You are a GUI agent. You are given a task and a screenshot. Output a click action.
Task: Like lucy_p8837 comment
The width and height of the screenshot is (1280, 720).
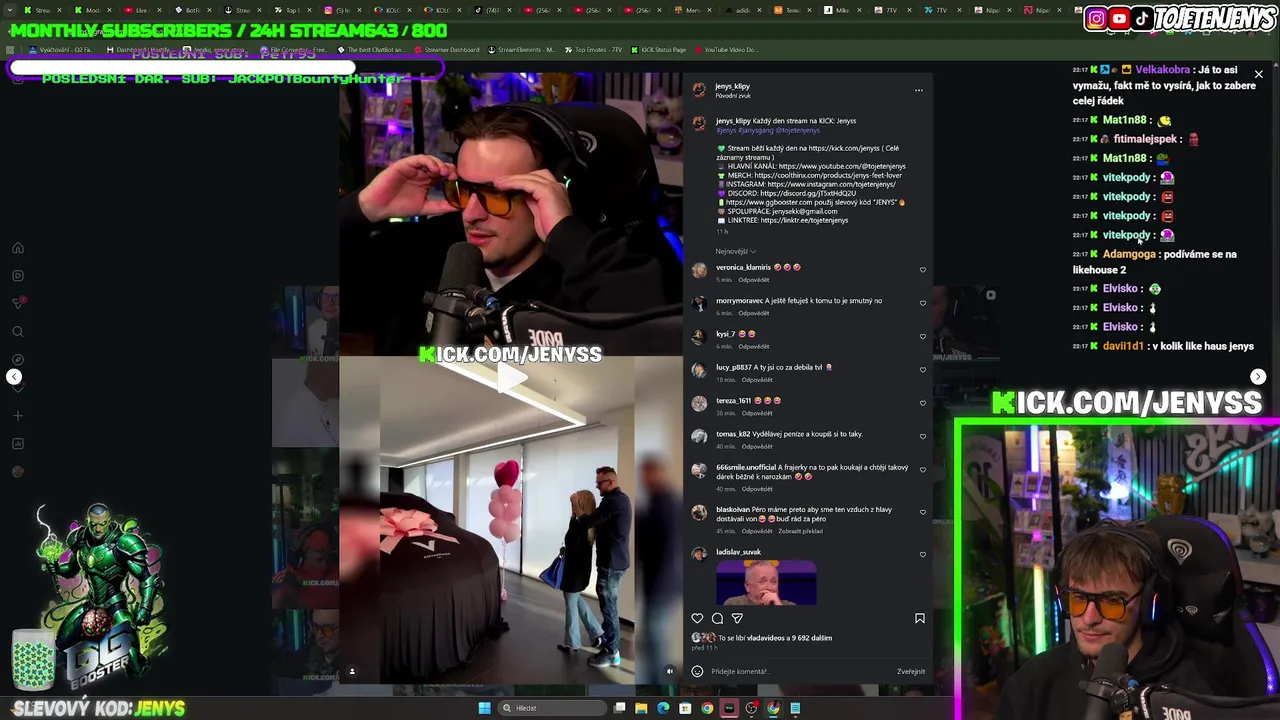[922, 369]
